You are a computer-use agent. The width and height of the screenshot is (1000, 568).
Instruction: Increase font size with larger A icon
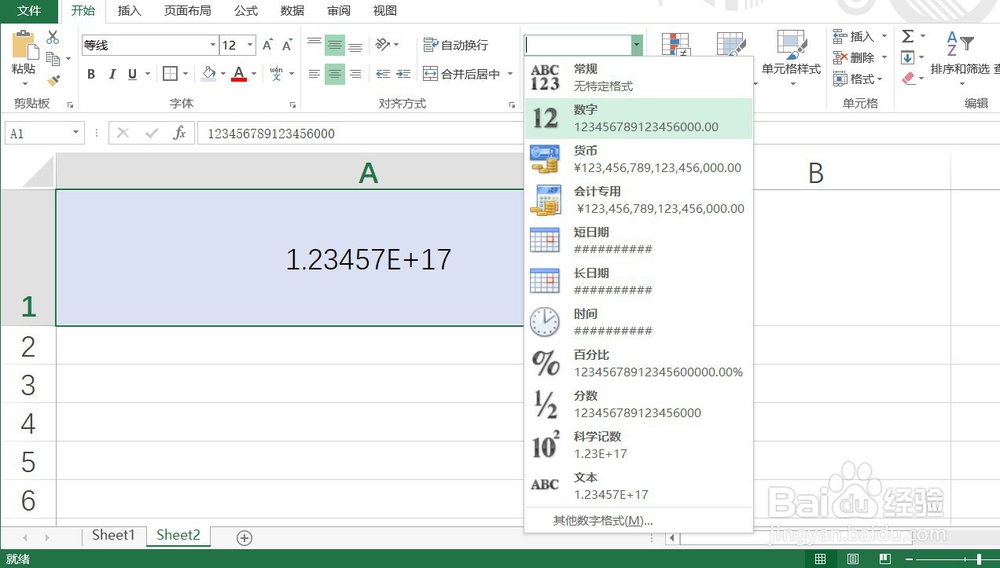[x=268, y=45]
